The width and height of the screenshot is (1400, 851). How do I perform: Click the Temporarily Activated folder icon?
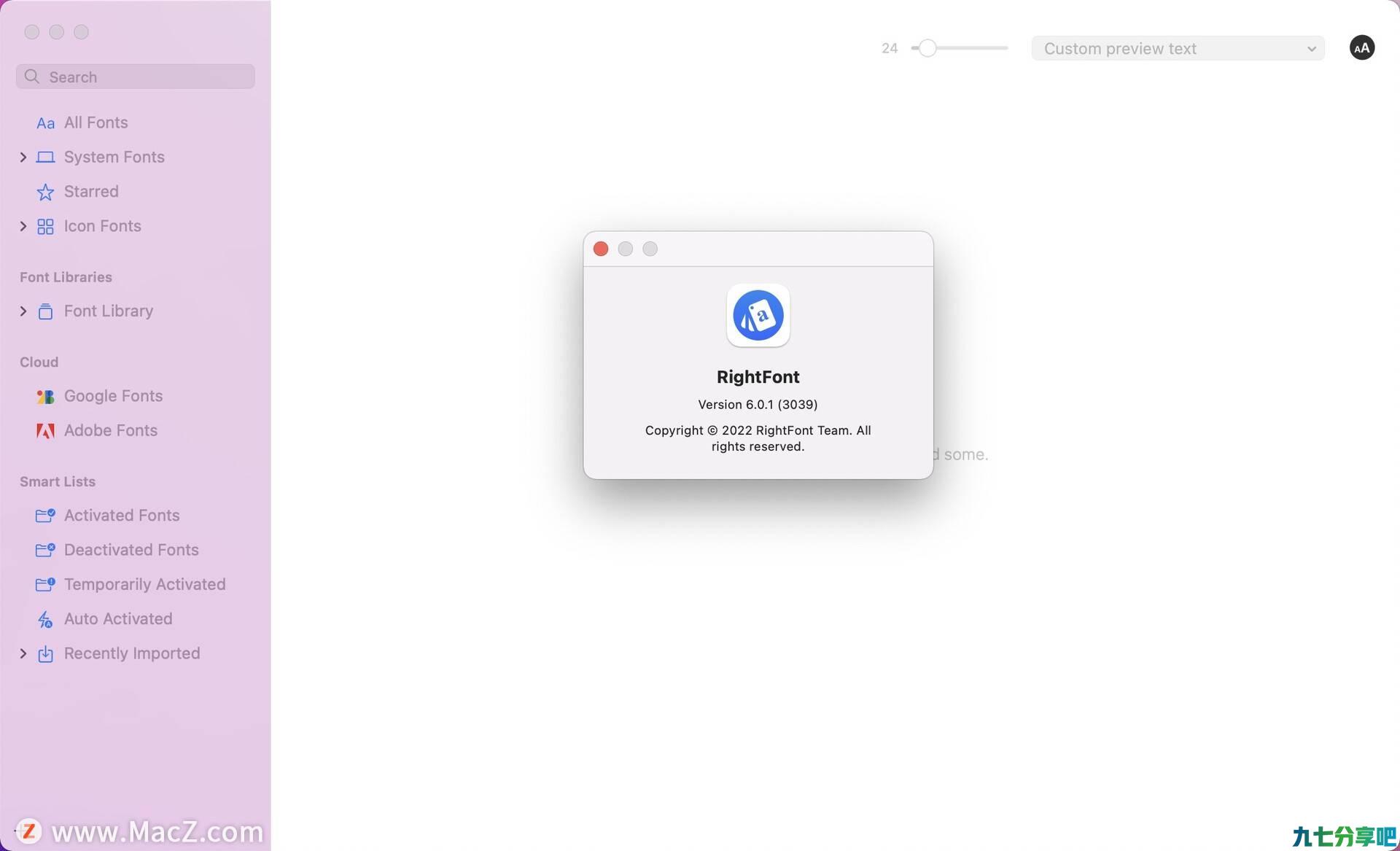click(45, 584)
